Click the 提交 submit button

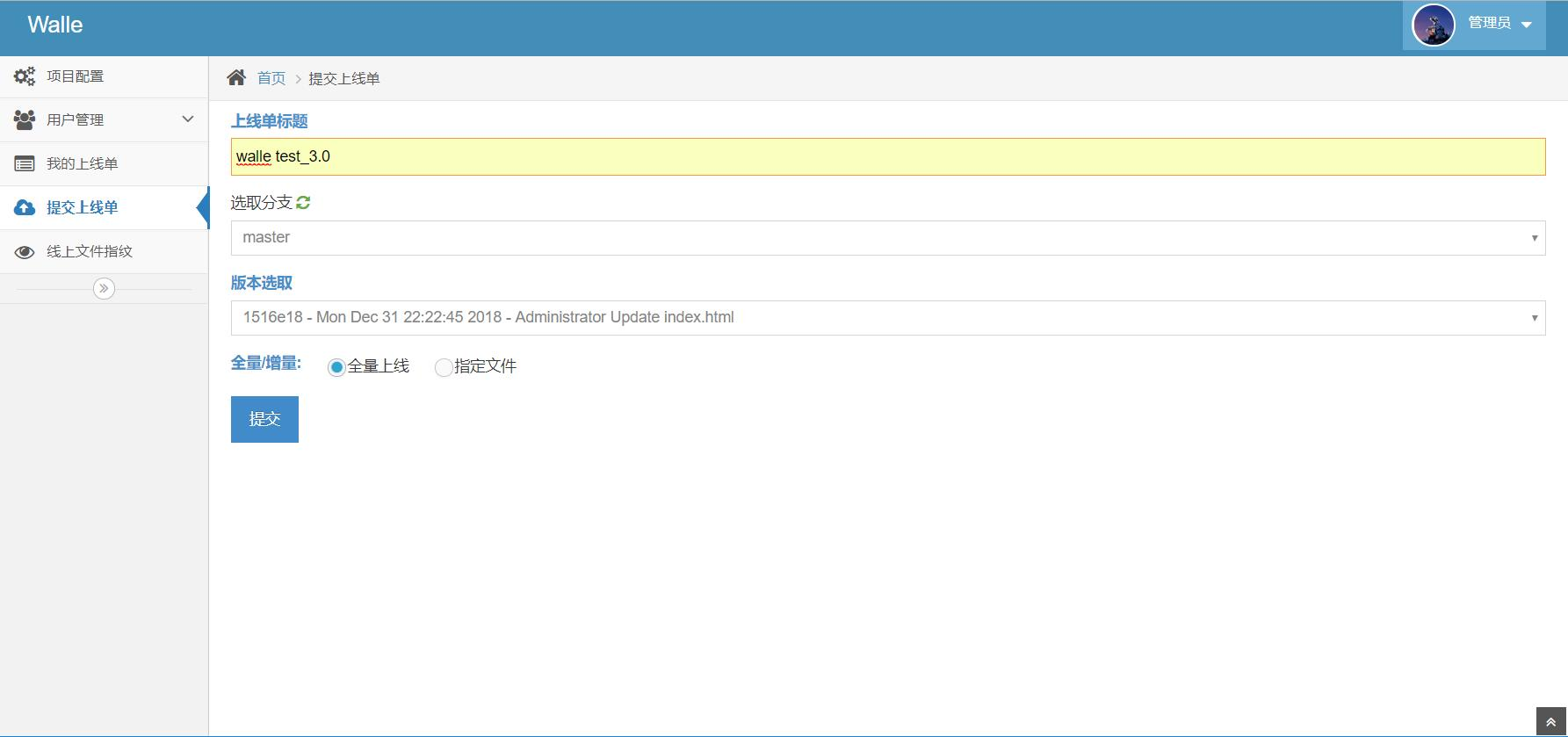click(264, 419)
